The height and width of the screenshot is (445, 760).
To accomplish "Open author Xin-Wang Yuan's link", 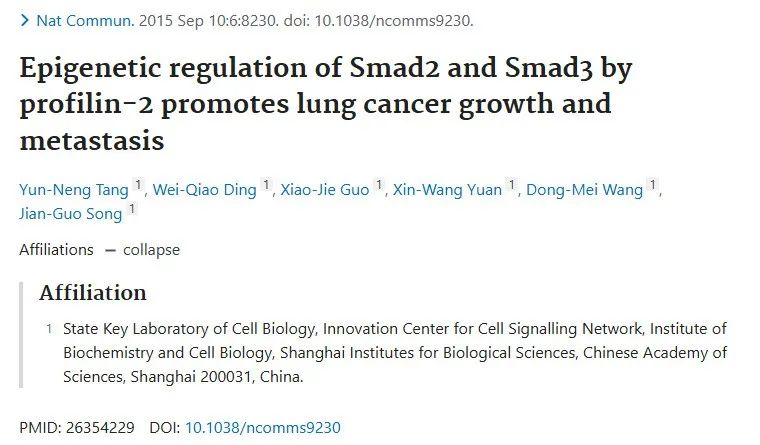I will pyautogui.click(x=447, y=190).
